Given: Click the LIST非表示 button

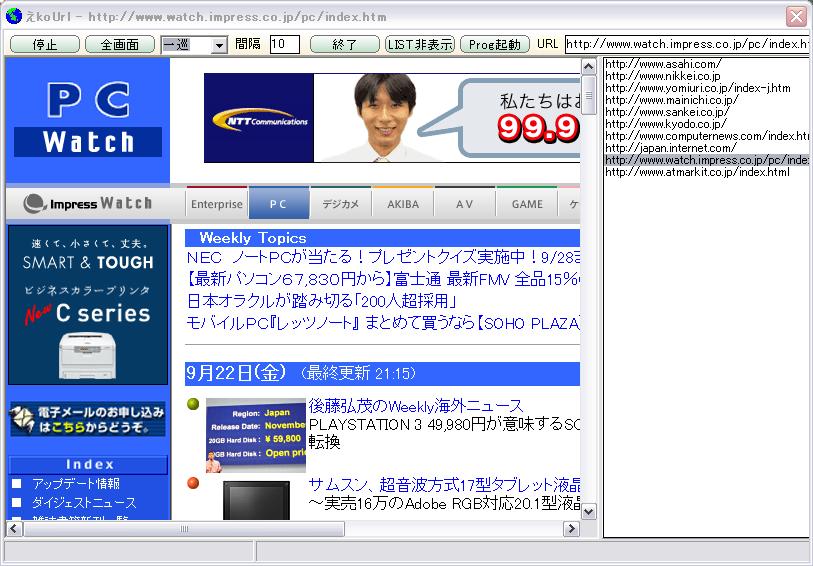Looking at the screenshot, I should coord(420,45).
